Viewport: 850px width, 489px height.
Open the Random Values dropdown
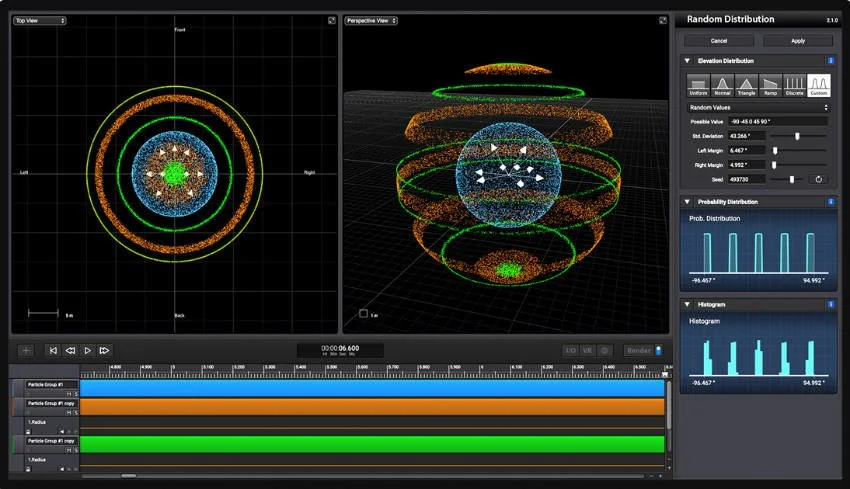point(758,107)
